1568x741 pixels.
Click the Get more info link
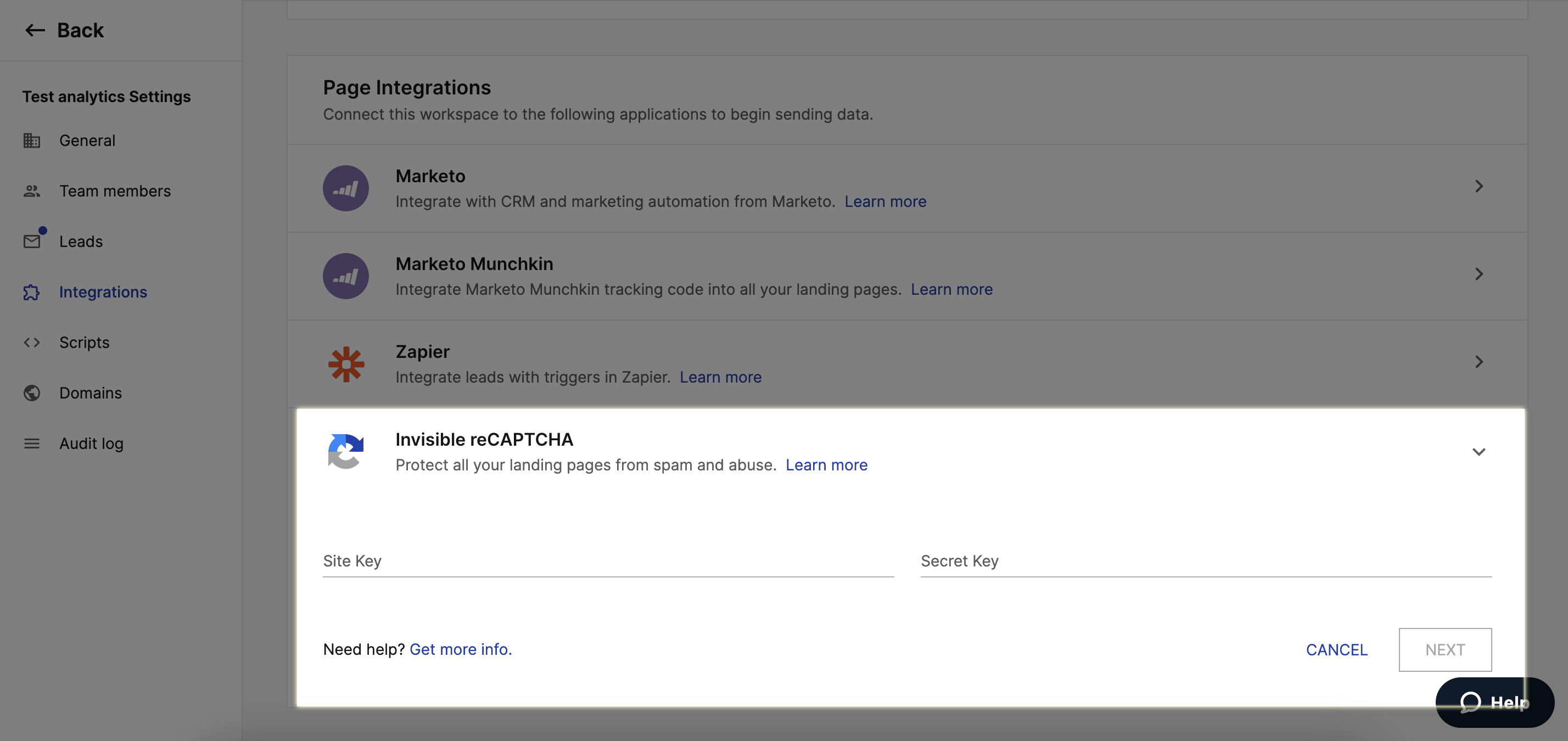[460, 649]
